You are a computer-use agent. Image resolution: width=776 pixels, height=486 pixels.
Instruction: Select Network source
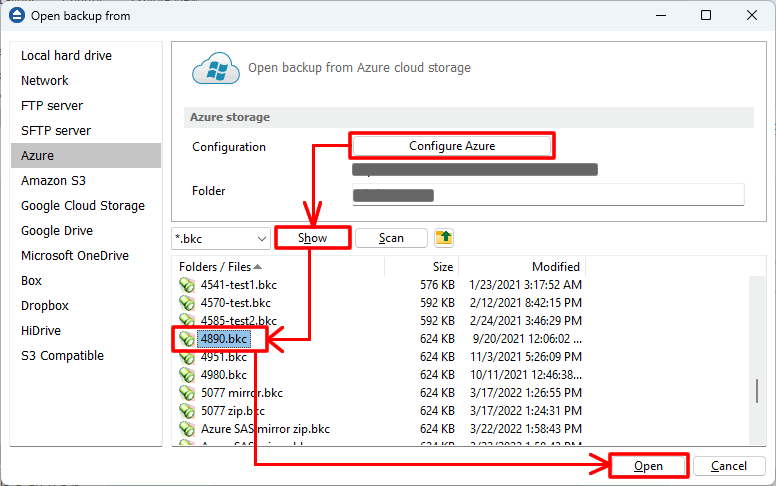[x=45, y=81]
